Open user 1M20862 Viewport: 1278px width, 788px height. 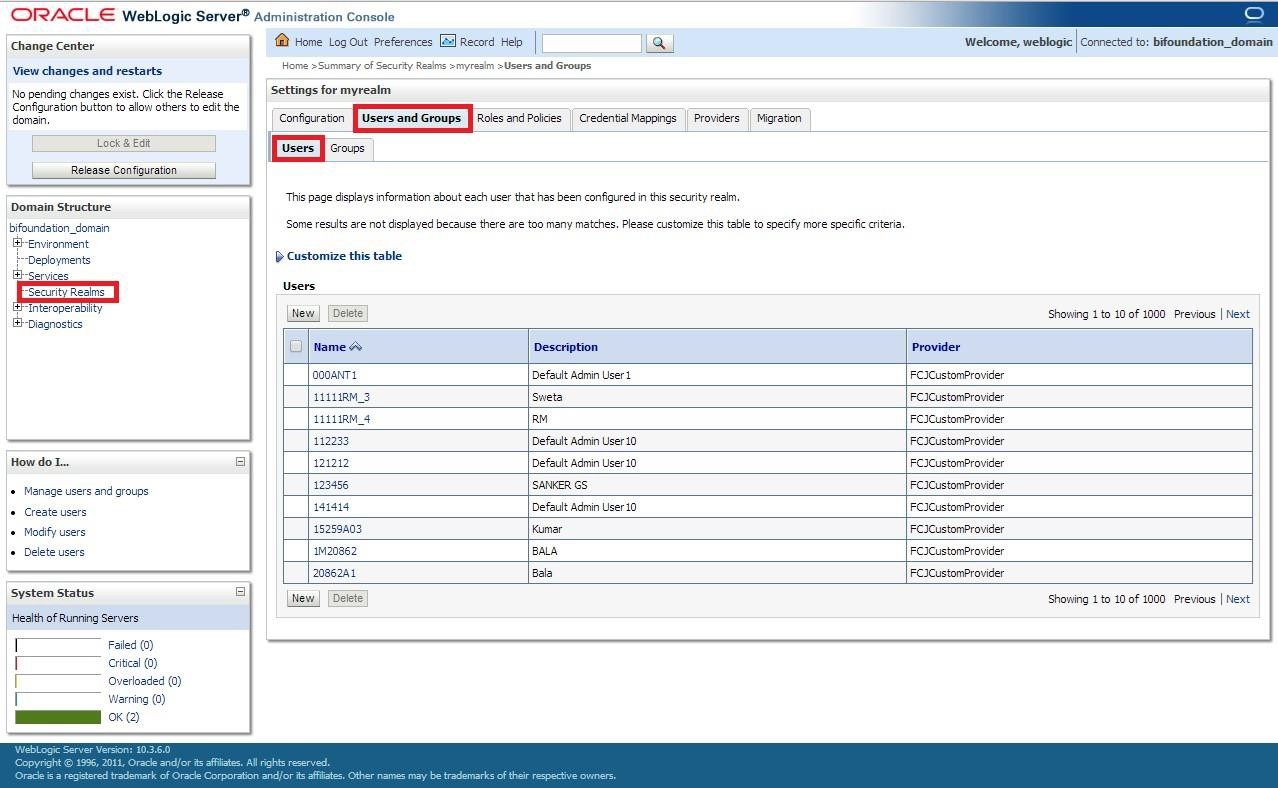(x=335, y=551)
